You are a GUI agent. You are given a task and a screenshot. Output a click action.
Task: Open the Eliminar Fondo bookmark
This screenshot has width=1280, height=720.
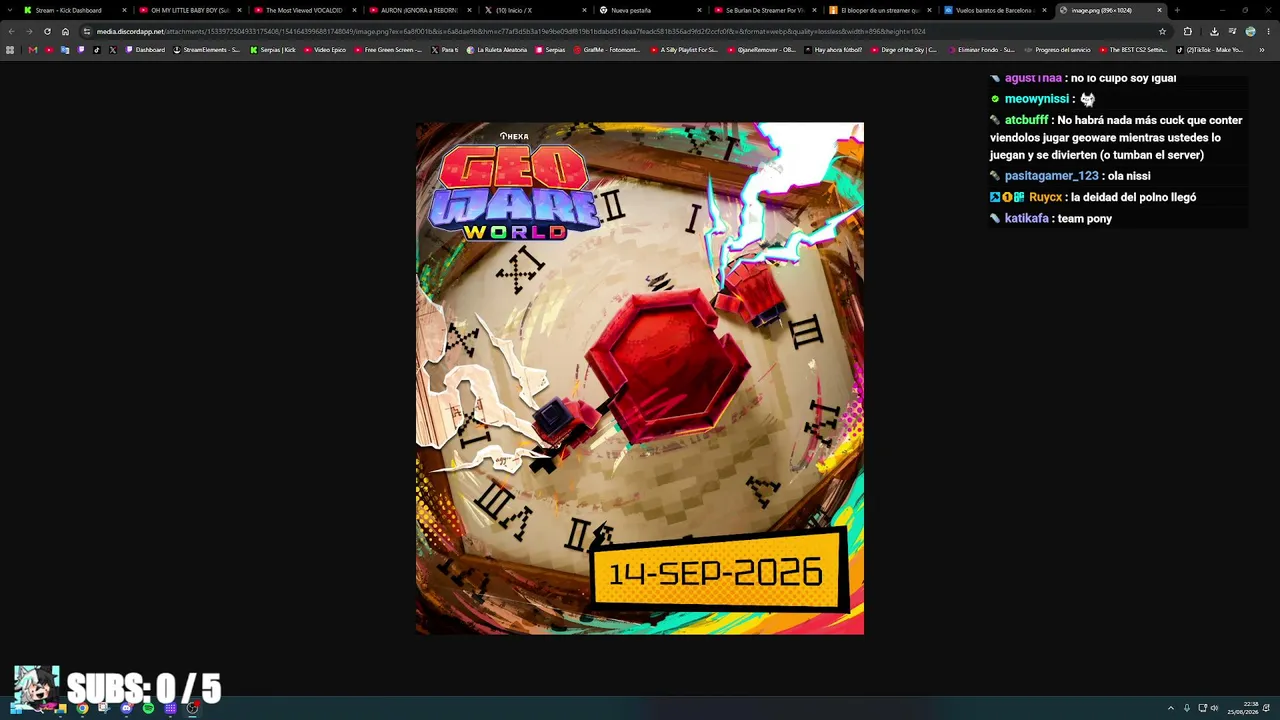(x=981, y=50)
